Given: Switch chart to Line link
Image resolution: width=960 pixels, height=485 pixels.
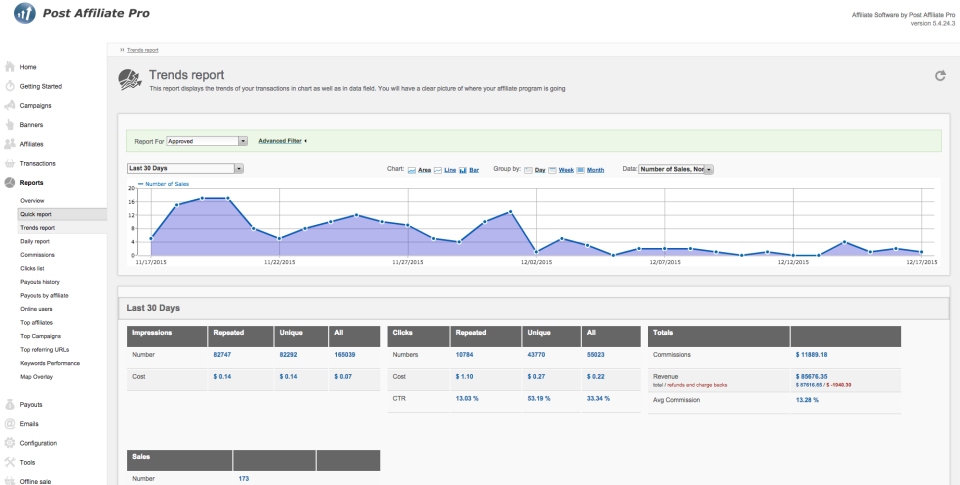Looking at the screenshot, I should (x=450, y=170).
